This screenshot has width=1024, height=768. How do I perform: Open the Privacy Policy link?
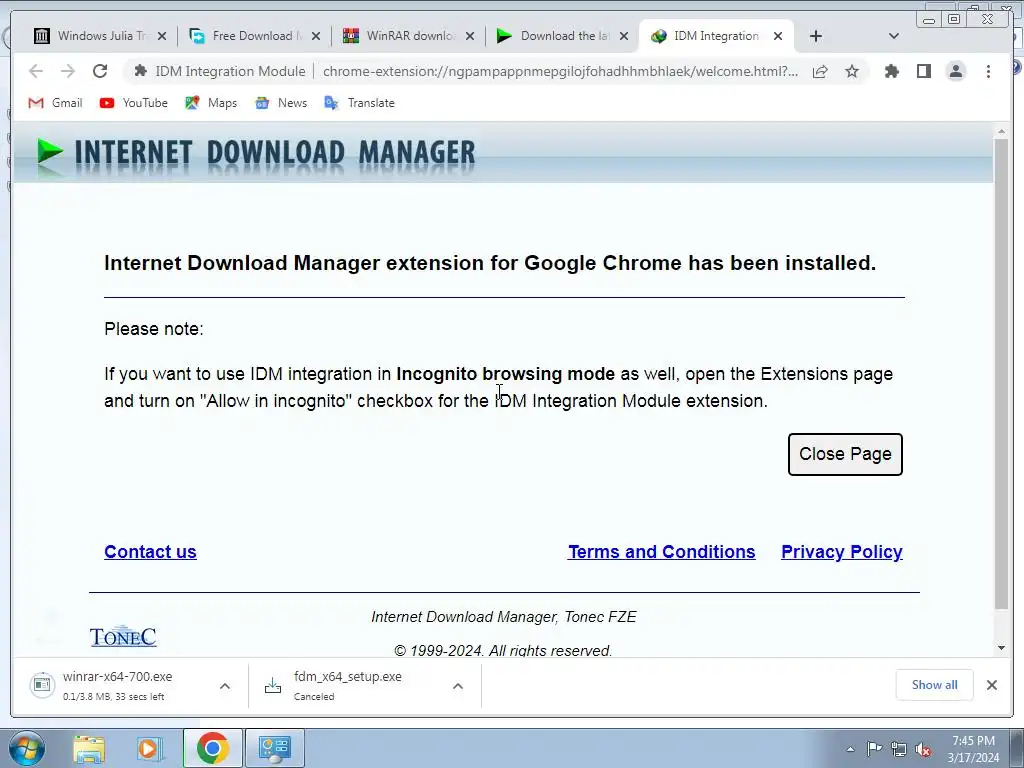[842, 552]
